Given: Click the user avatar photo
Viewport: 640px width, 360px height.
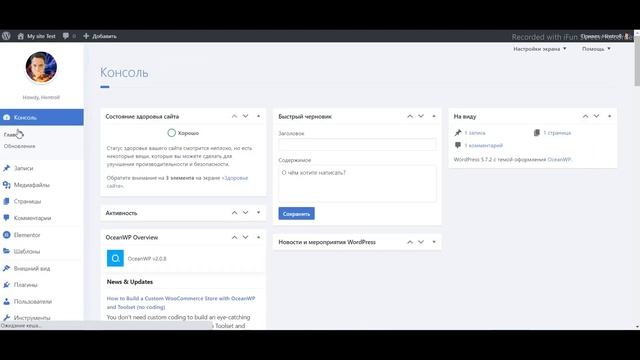Looking at the screenshot, I should pos(41,67).
